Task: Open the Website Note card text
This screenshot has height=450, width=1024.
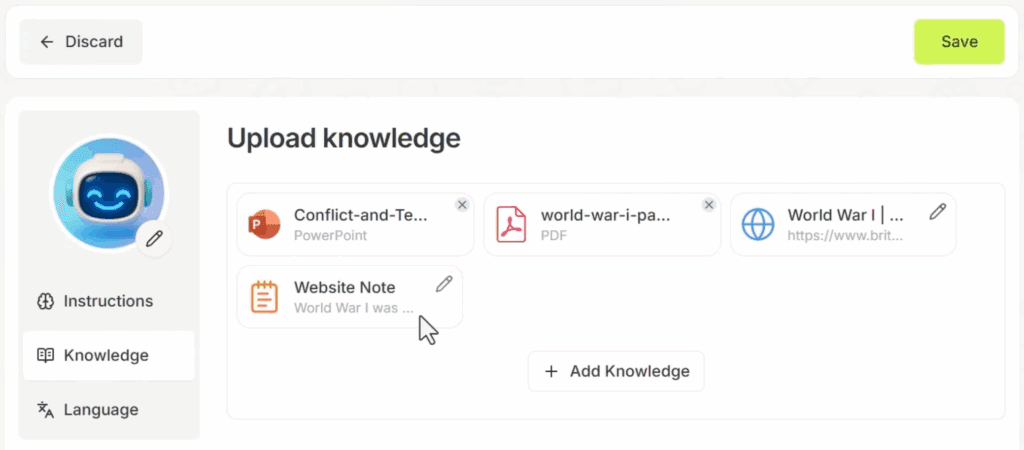Action: click(349, 297)
